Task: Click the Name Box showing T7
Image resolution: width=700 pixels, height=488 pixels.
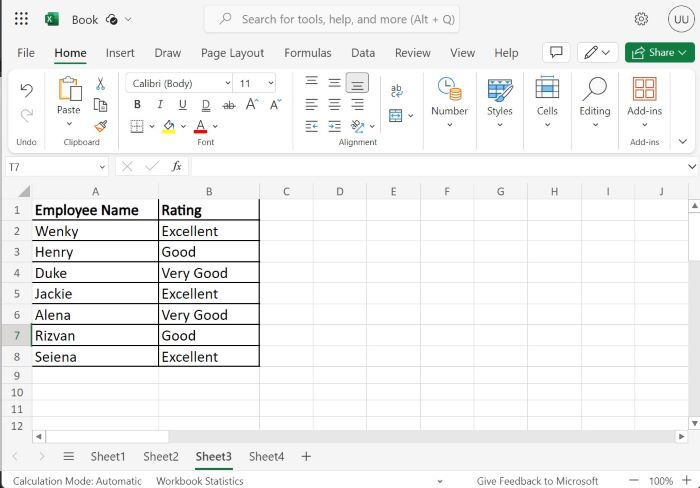Action: coord(57,167)
